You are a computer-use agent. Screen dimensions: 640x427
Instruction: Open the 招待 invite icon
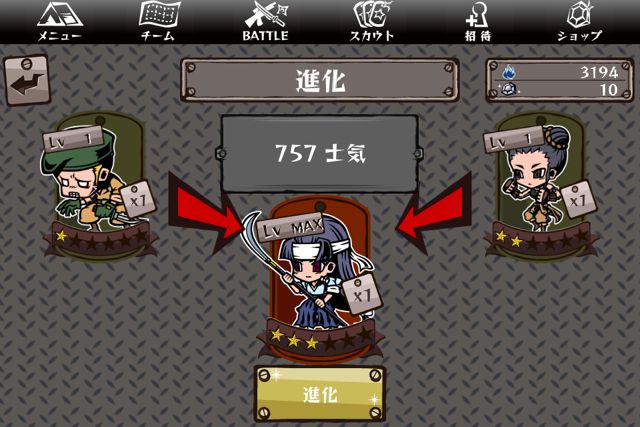[478, 21]
